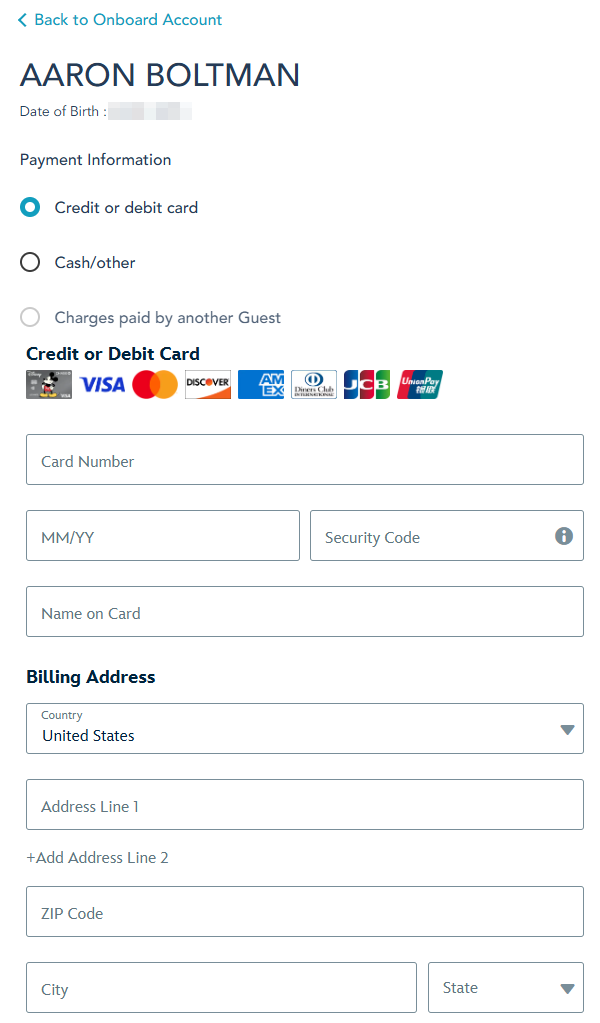The image size is (600, 1023).
Task: Show security code info tooltip icon
Action: pos(564,536)
